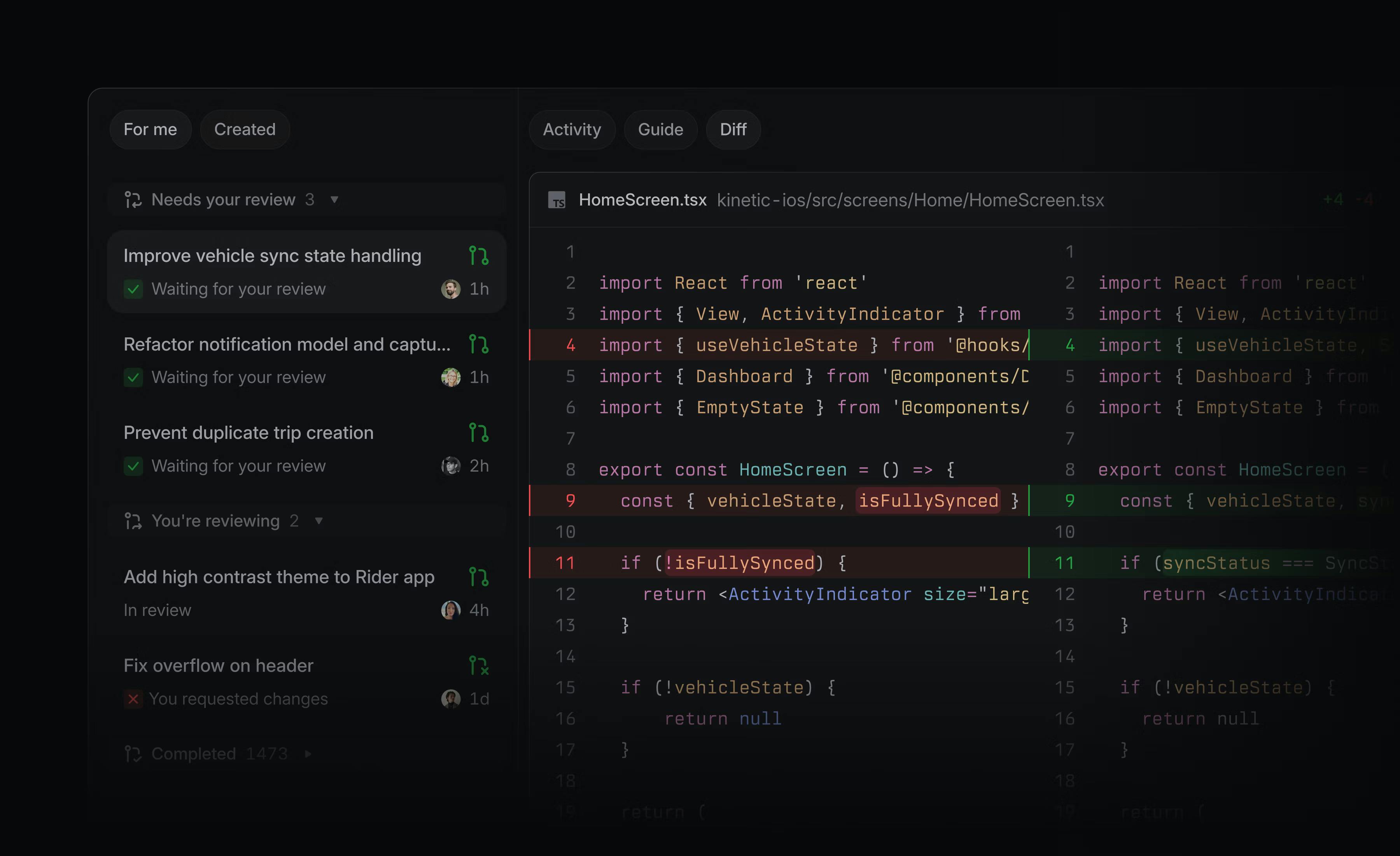This screenshot has height=856, width=1400.
Task: Click the kinetic-ios/src/screens file path
Action: [910, 200]
